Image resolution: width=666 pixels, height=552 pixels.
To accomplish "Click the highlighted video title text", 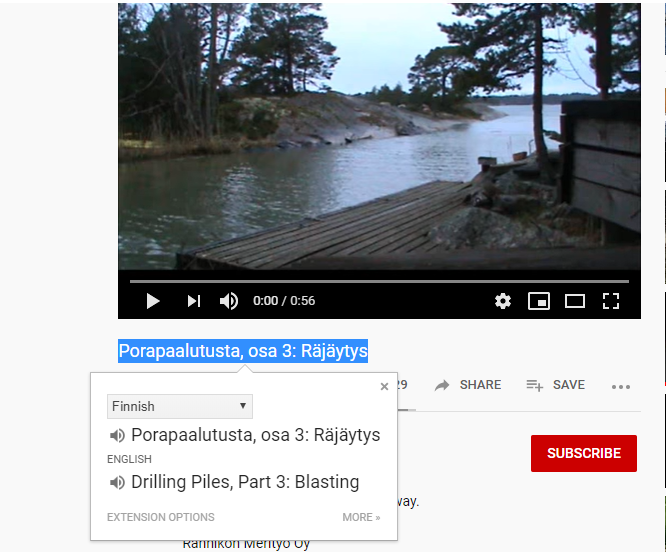I will (x=243, y=351).
